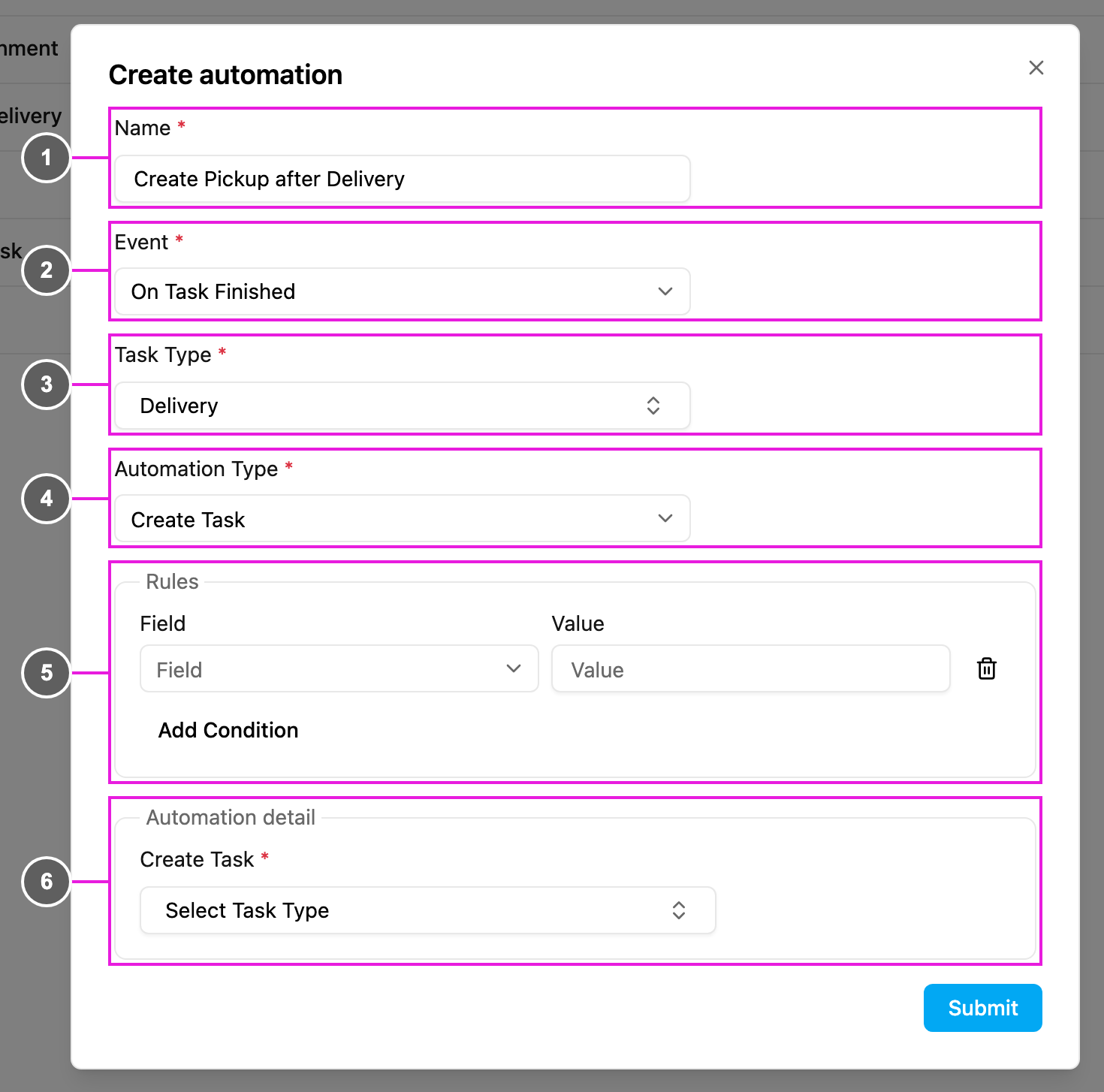Click the Add Condition button
The width and height of the screenshot is (1104, 1092).
228,730
